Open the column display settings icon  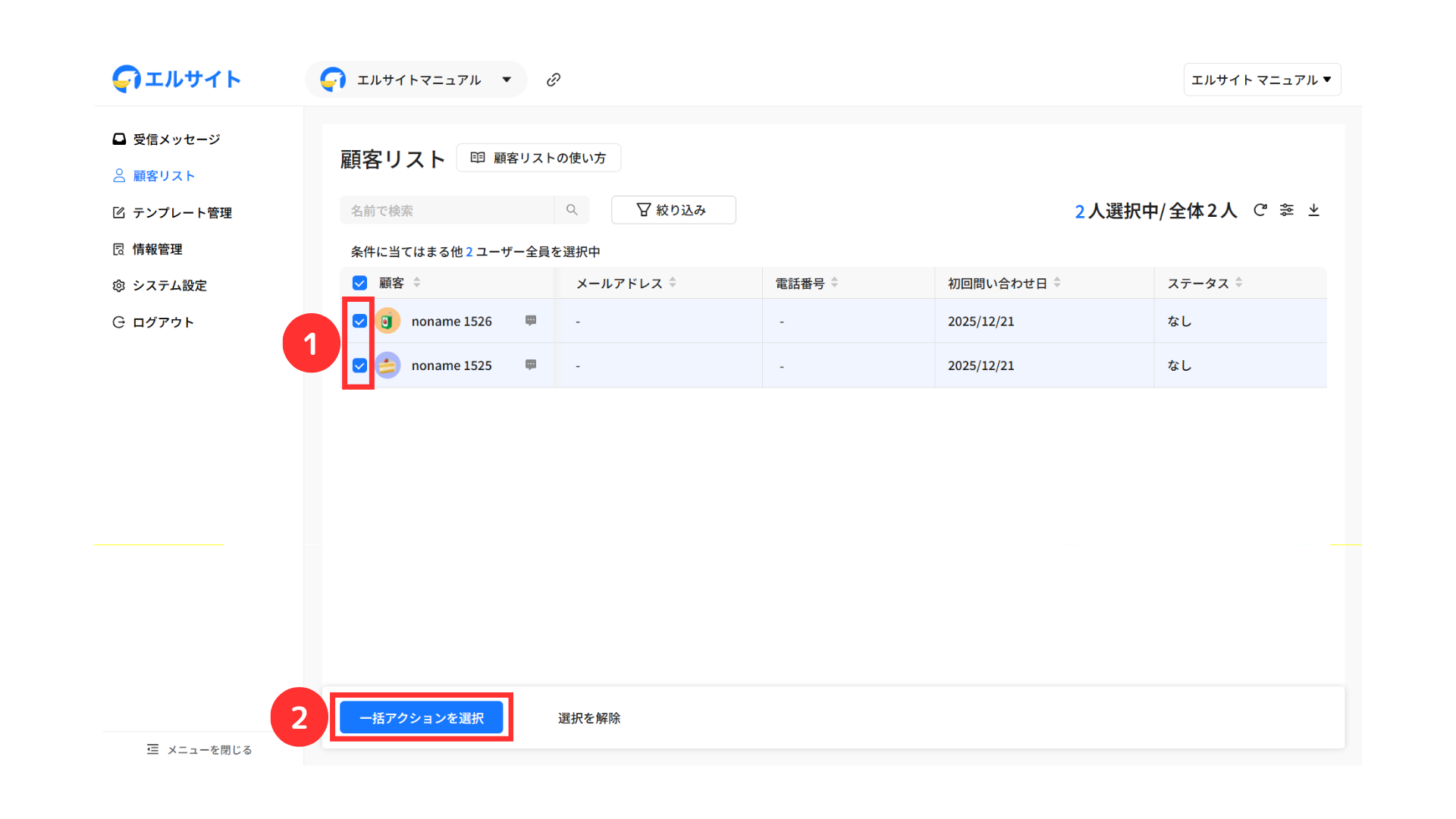[x=1287, y=210]
